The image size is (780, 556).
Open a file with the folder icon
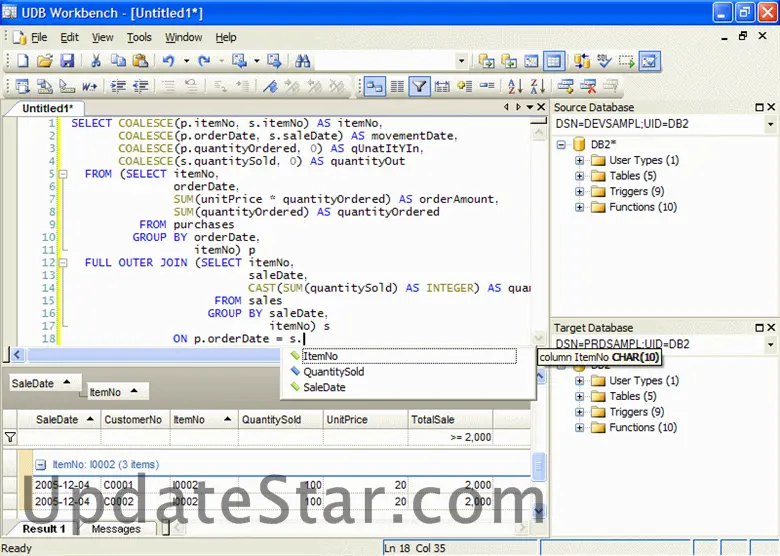tap(45, 61)
